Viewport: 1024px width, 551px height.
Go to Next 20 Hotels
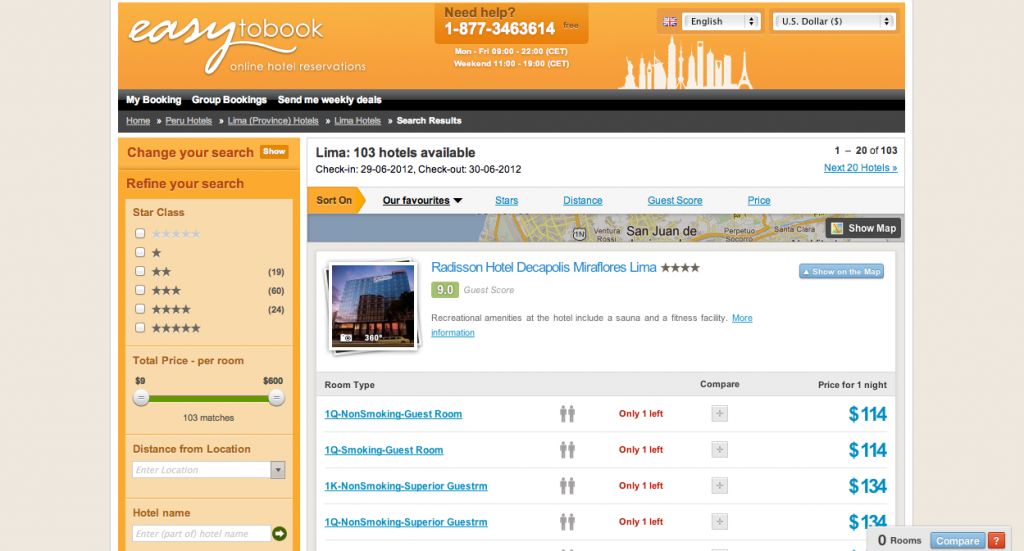860,168
